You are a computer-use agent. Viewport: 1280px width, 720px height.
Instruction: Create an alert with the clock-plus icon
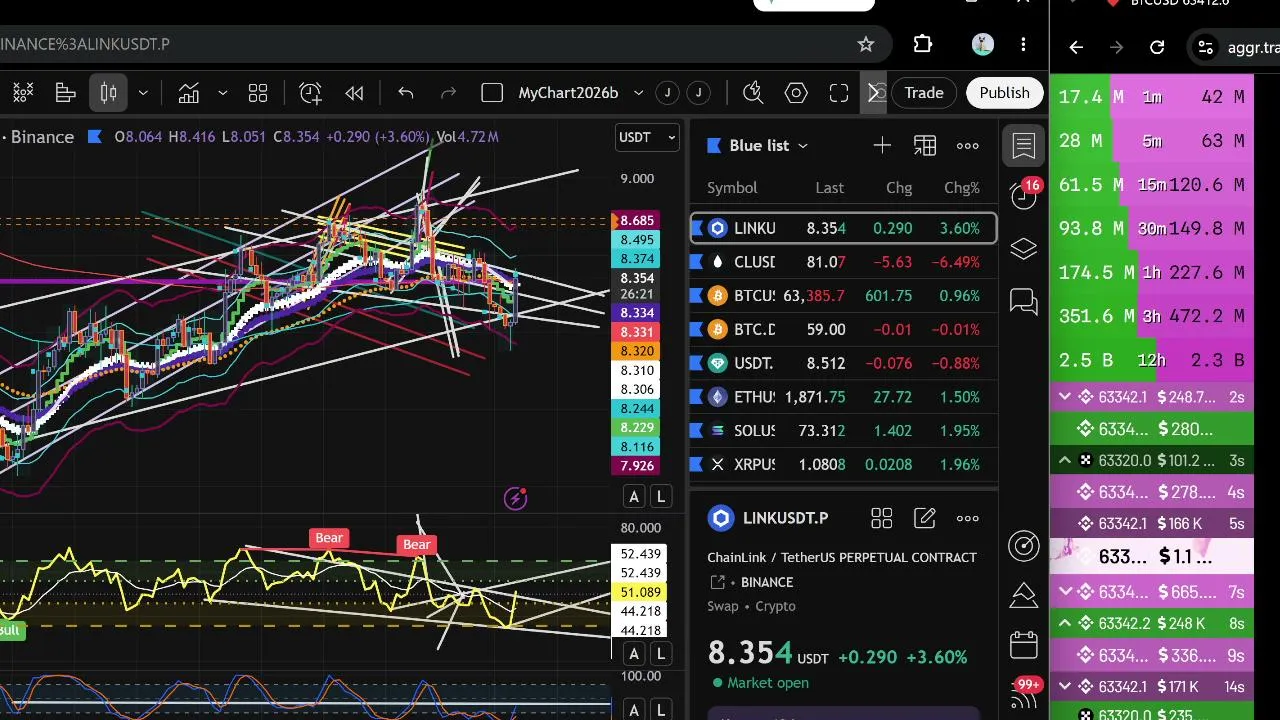pyautogui.click(x=311, y=93)
